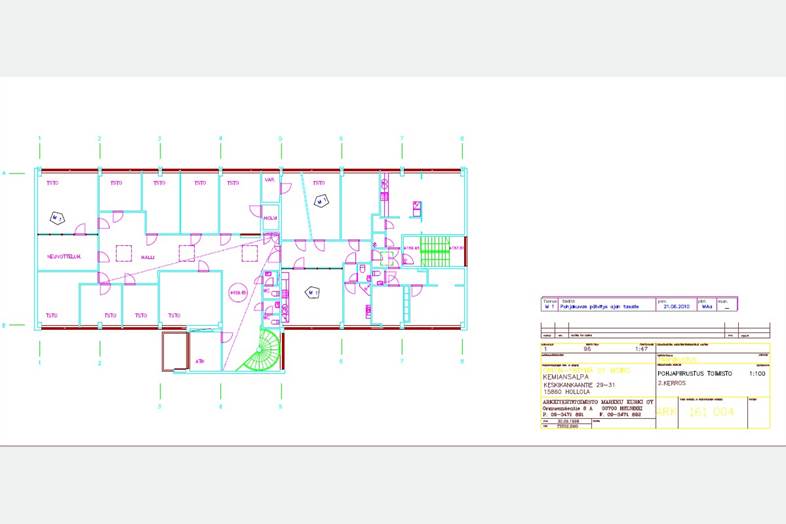This screenshot has width=786, height=524.
Task: Click the VAR room label
Action: click(269, 183)
